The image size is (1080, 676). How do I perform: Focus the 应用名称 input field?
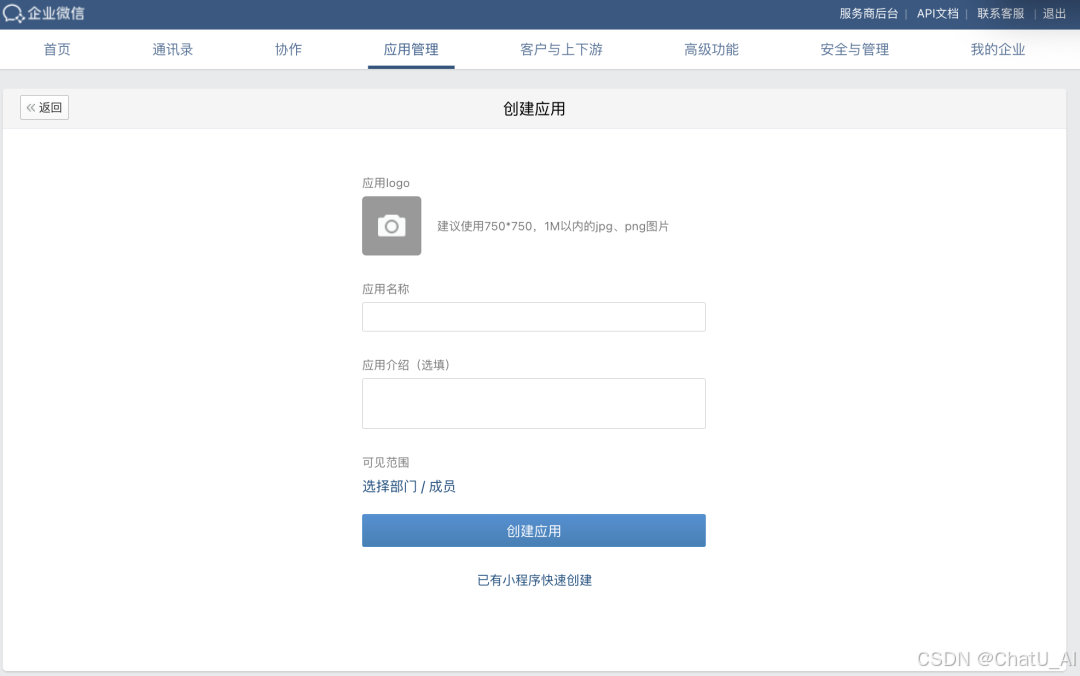click(534, 317)
